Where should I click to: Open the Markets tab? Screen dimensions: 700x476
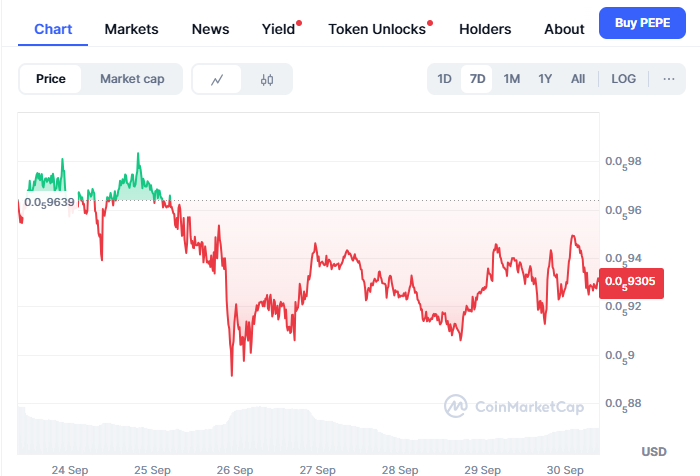click(x=131, y=29)
